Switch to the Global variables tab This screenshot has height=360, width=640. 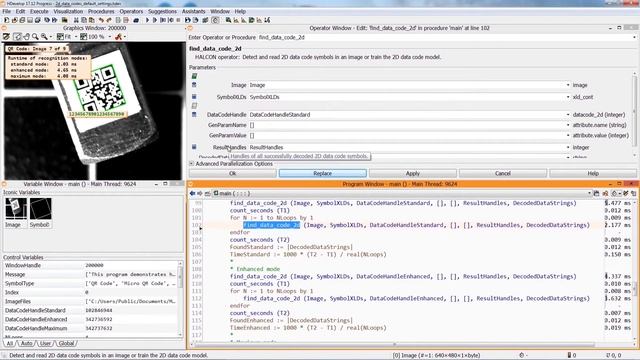click(x=66, y=343)
